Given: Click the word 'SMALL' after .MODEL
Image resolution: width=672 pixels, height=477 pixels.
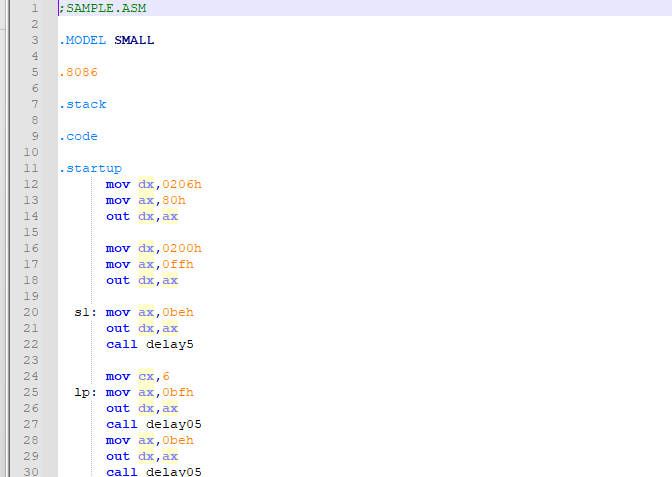Looking at the screenshot, I should pyautogui.click(x=134, y=40).
